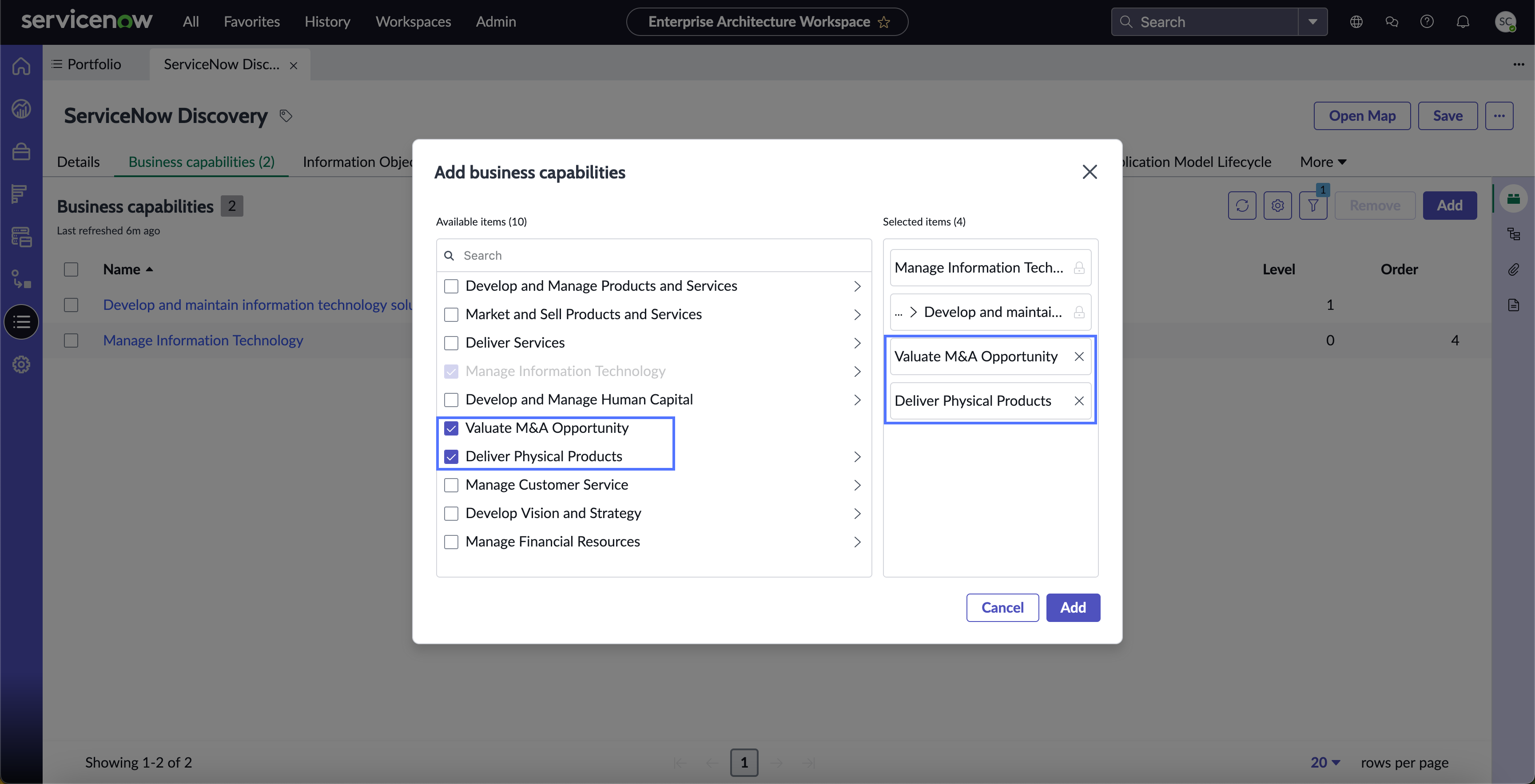Click the Add button above the list
This screenshot has height=784, width=1535.
[1449, 206]
